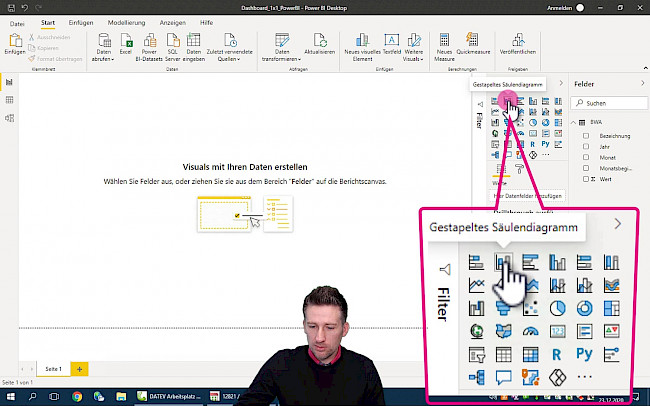The width and height of the screenshot is (650, 406).
Task: Launch Chrome from the taskbar
Action: click(x=77, y=396)
